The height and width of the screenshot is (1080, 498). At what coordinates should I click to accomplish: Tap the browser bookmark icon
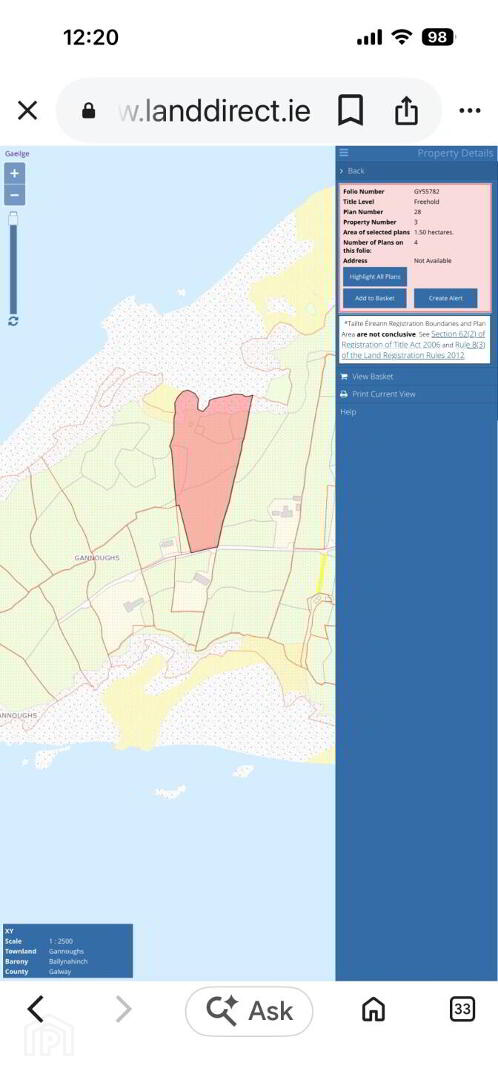pyautogui.click(x=351, y=110)
